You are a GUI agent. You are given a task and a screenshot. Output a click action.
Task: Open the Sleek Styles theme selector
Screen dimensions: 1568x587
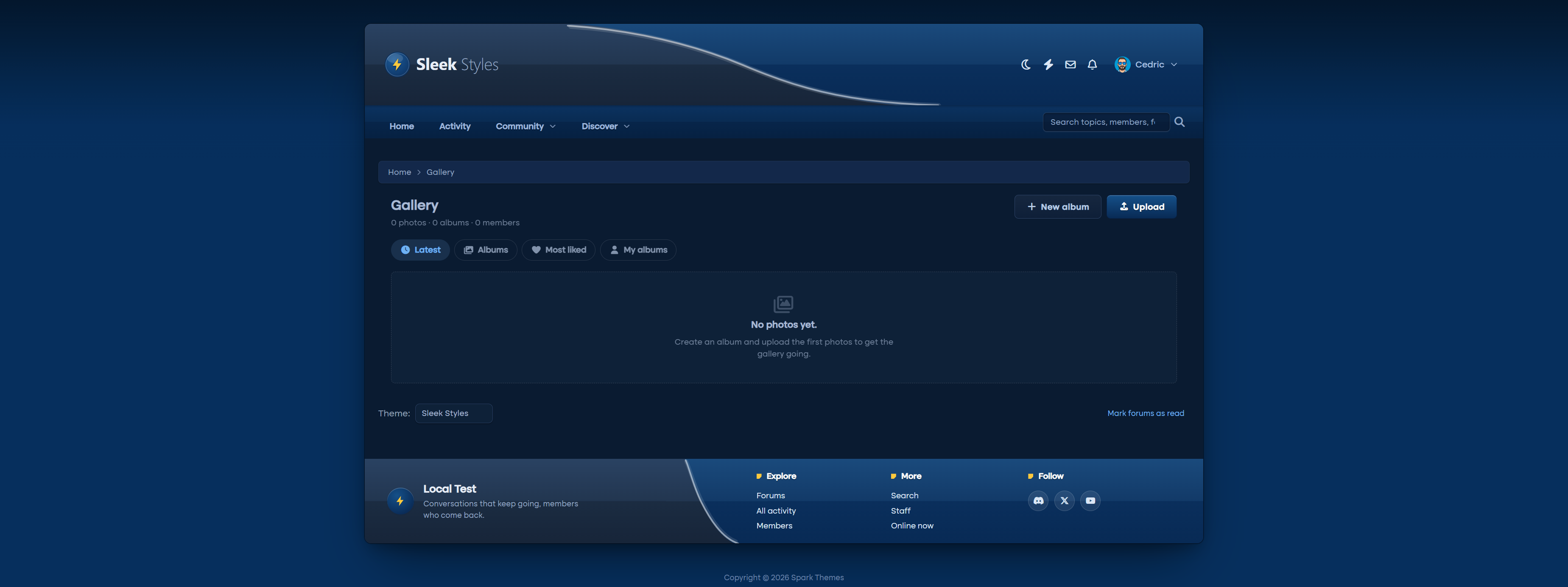(453, 413)
